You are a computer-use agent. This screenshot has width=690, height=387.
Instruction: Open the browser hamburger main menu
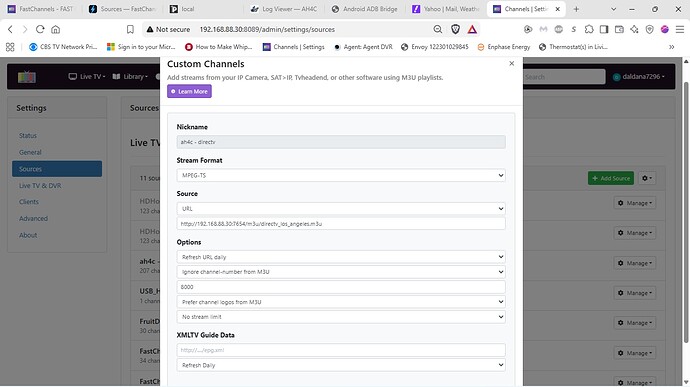click(680, 29)
